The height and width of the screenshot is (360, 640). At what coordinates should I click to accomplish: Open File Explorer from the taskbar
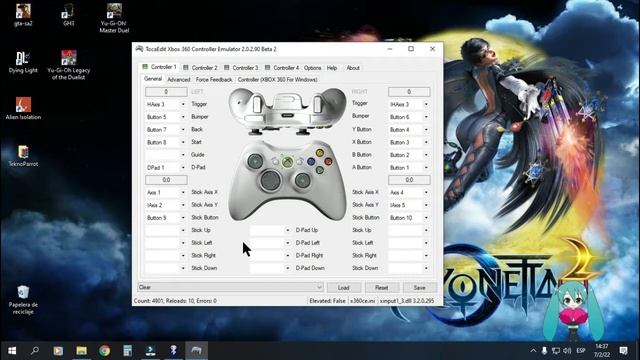[82, 351]
